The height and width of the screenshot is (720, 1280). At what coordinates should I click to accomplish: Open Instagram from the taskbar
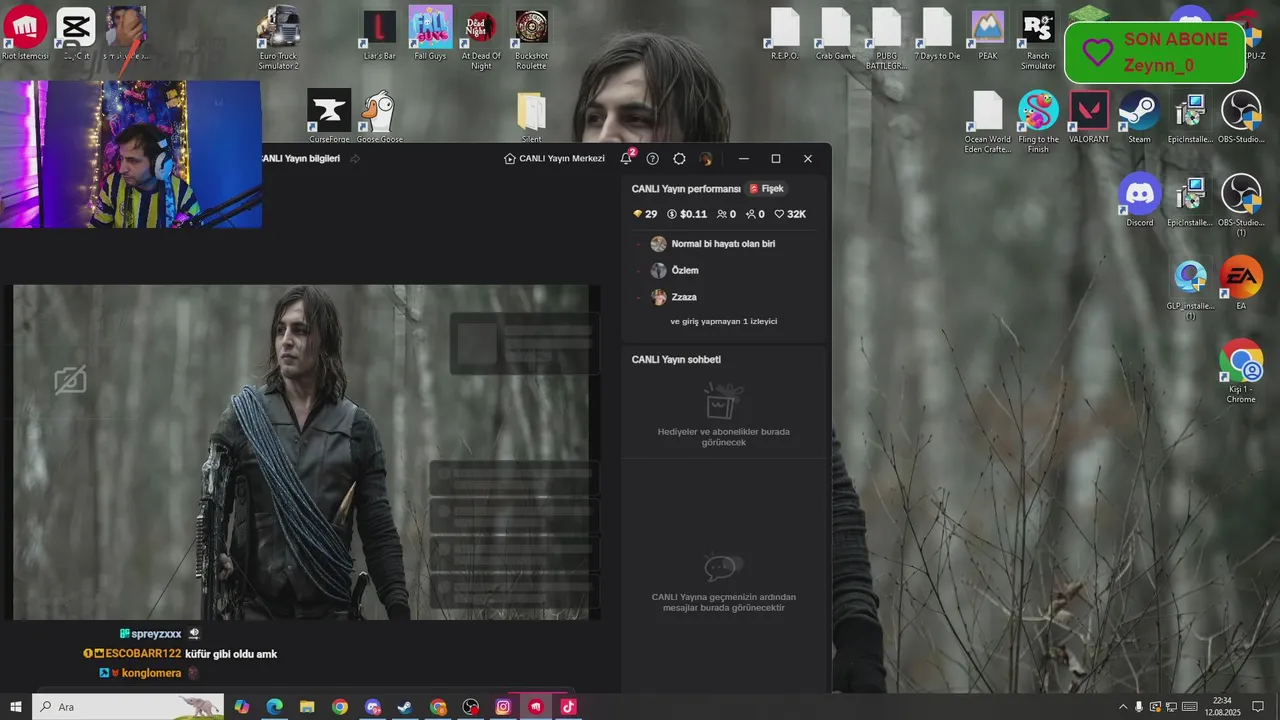pyautogui.click(x=503, y=707)
